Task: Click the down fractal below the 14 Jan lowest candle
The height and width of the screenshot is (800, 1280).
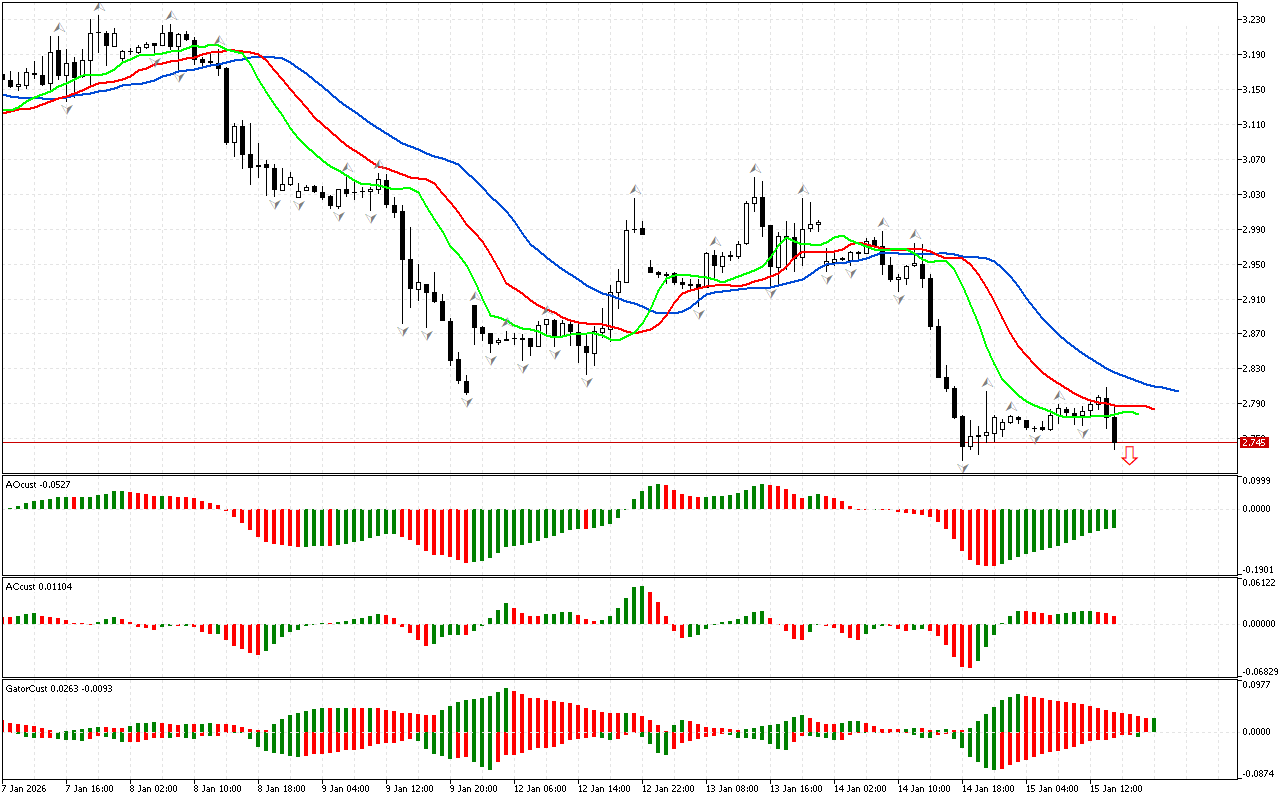Action: point(963,467)
